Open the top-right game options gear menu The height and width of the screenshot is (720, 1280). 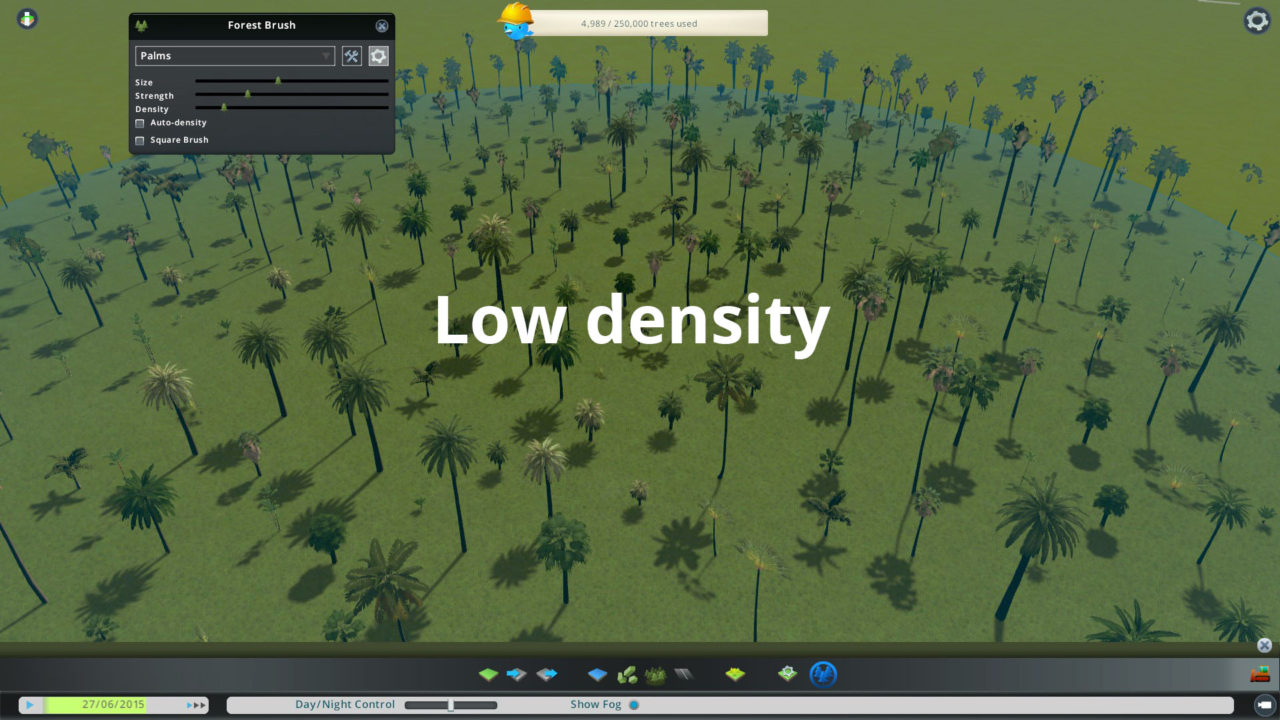[1256, 20]
